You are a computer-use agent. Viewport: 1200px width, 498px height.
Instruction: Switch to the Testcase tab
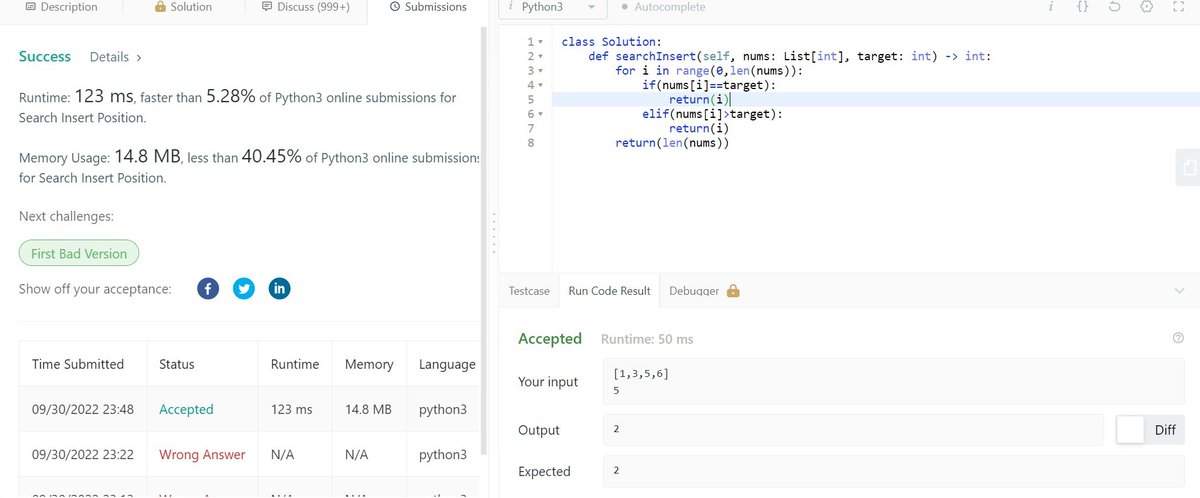click(x=529, y=291)
